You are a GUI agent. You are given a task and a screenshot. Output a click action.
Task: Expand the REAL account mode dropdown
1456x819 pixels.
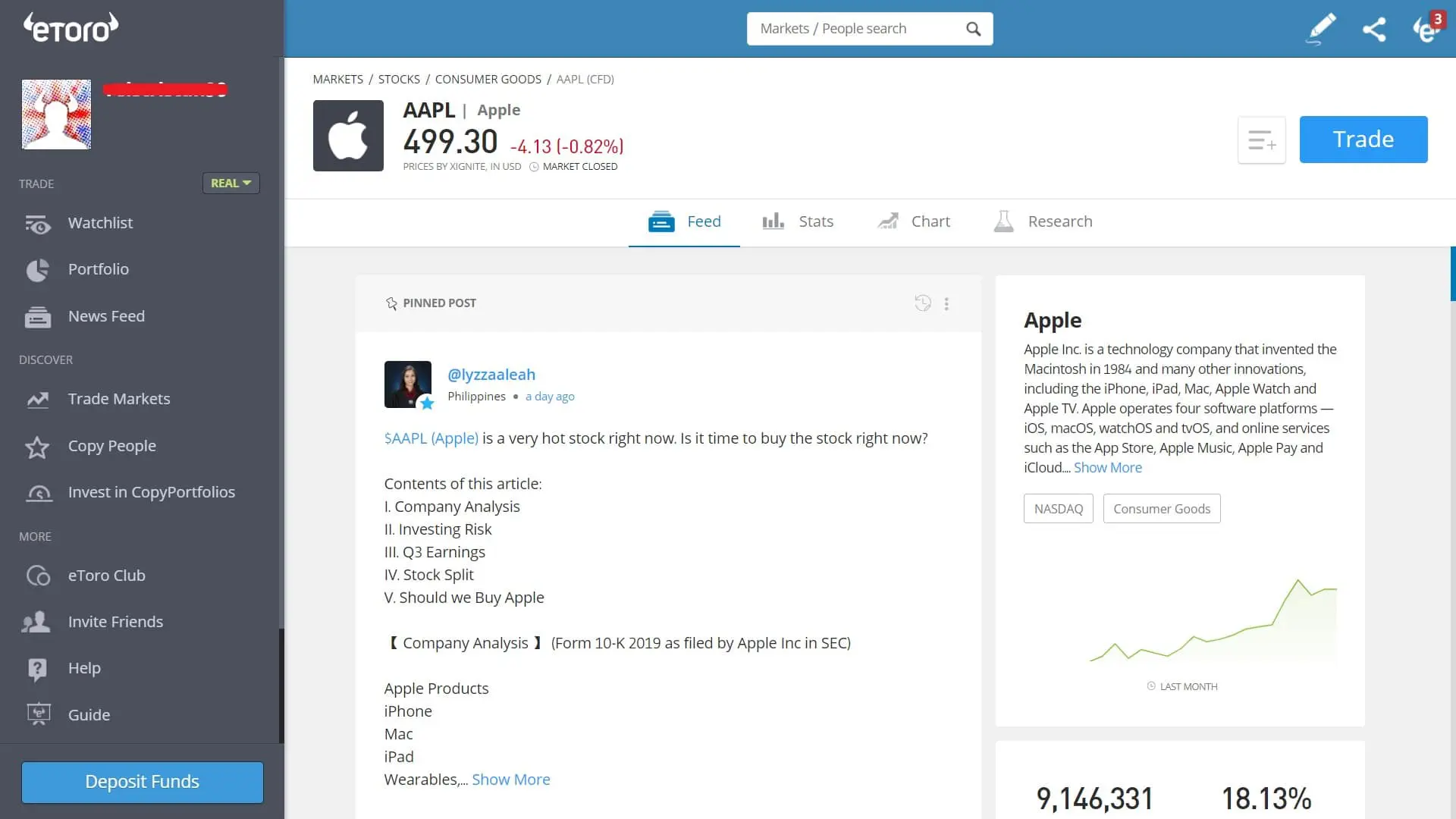[231, 183]
